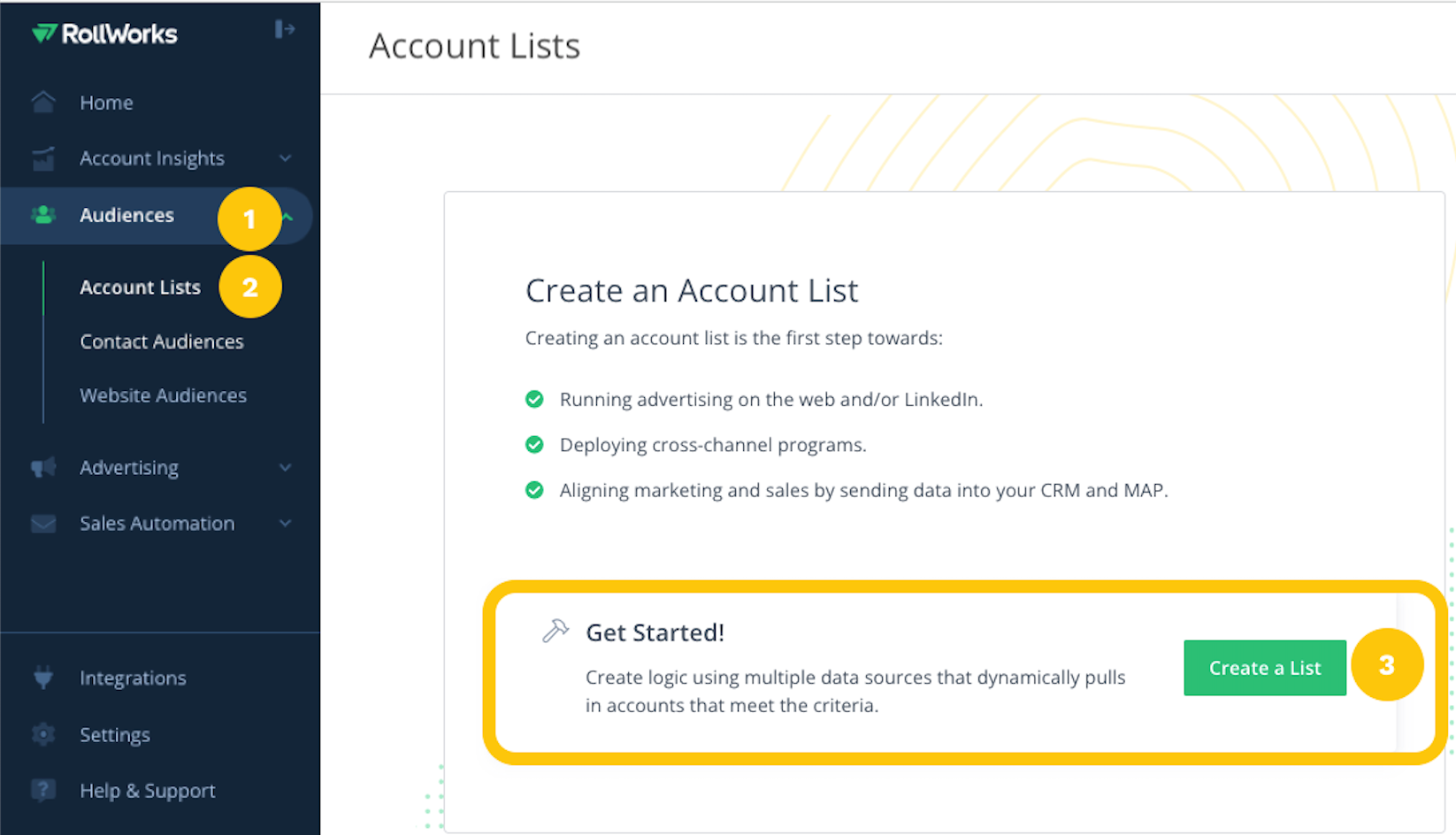Click the Integrations plug icon
This screenshot has height=835, width=1456.
[x=42, y=678]
